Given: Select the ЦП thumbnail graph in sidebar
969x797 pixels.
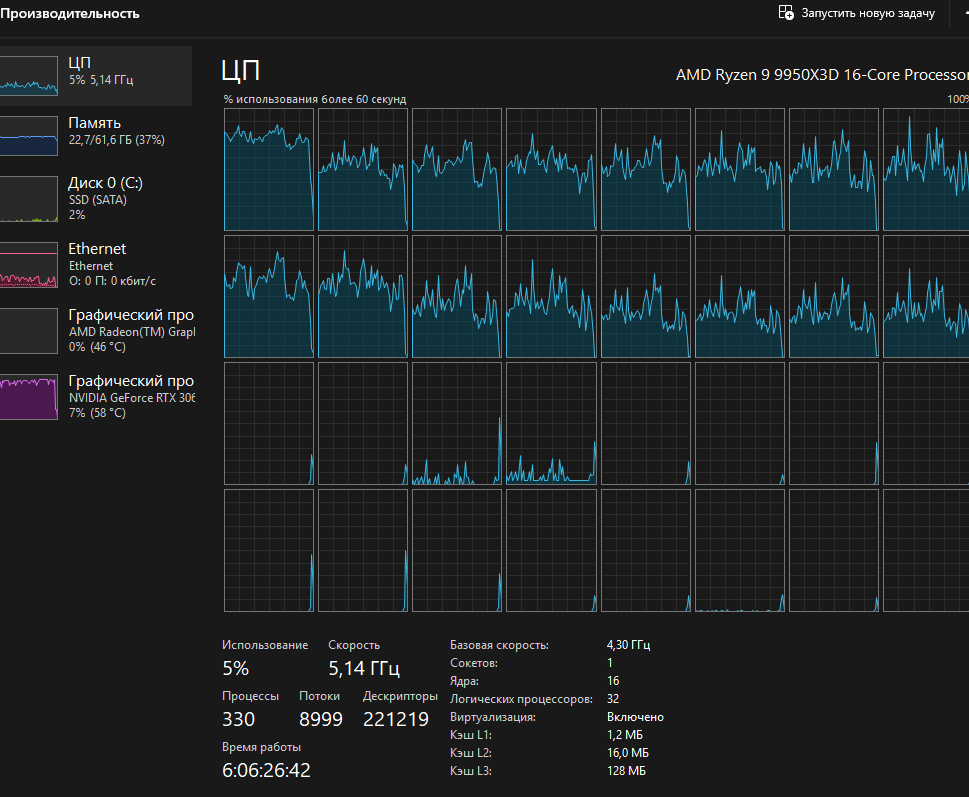Looking at the screenshot, I should point(28,76).
